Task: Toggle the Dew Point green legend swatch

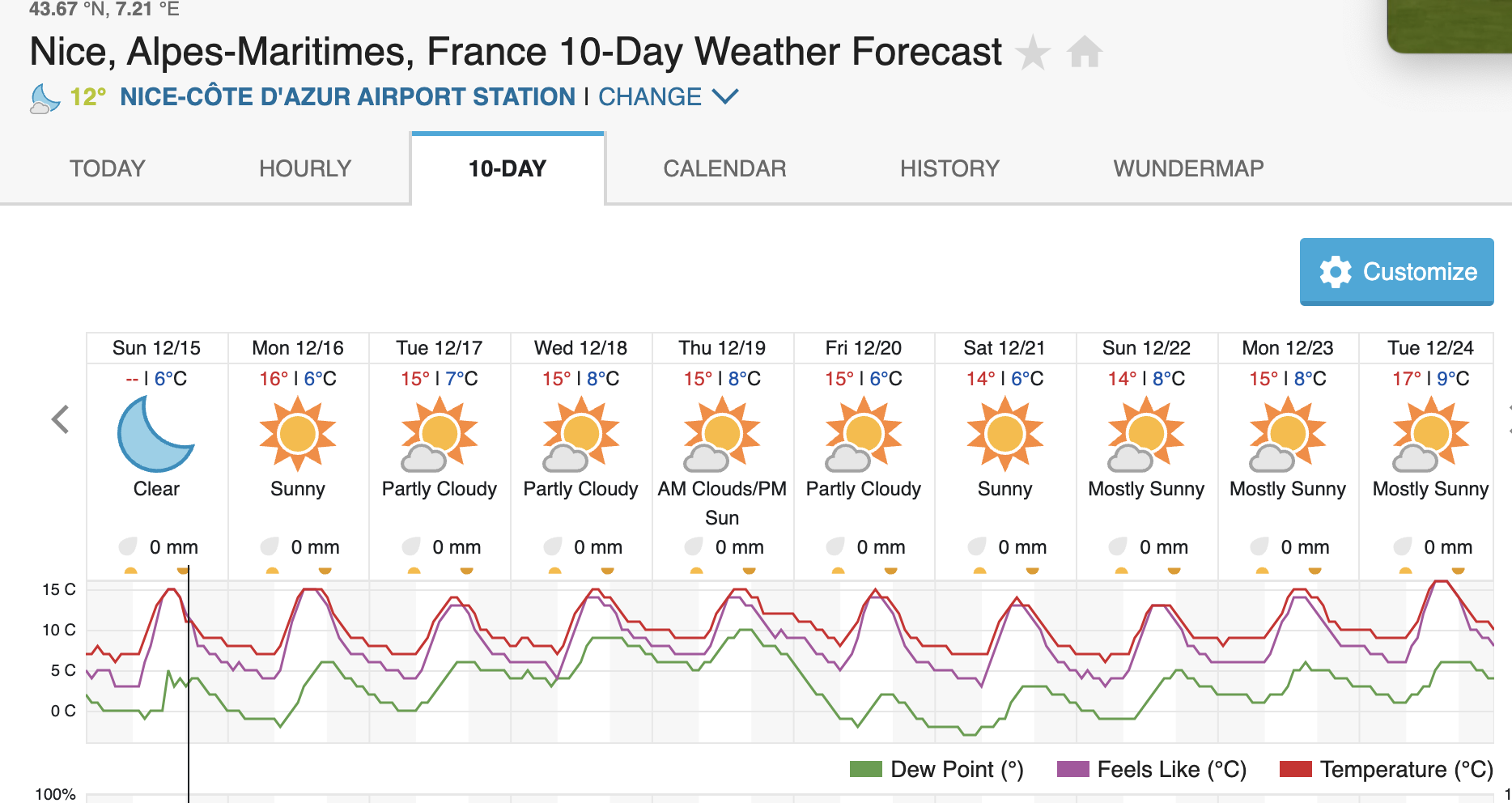Action: click(866, 769)
